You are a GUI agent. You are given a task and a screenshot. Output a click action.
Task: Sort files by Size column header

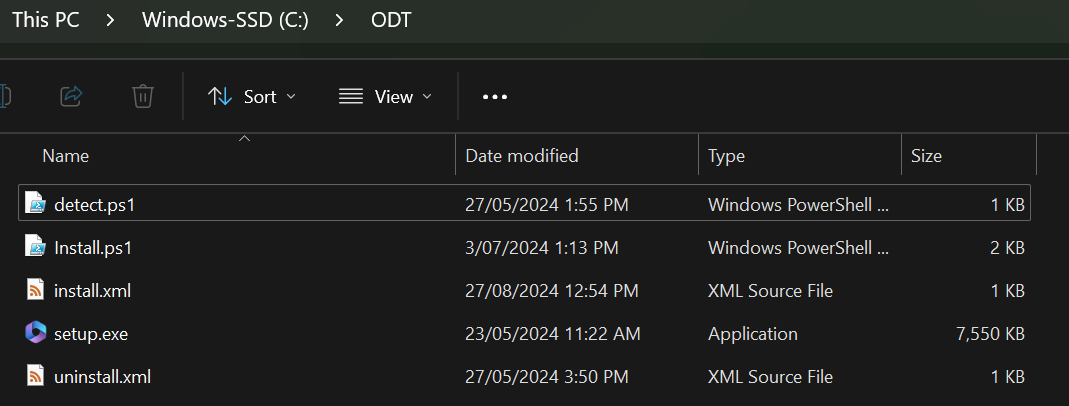(926, 156)
